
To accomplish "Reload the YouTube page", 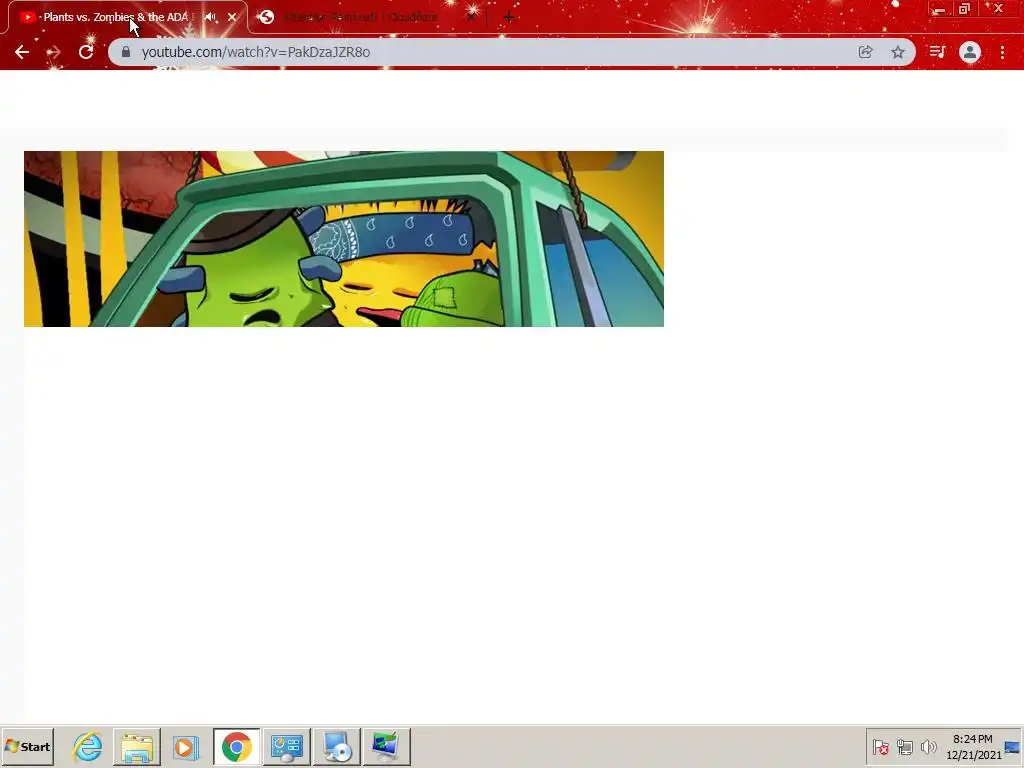I will pos(86,52).
